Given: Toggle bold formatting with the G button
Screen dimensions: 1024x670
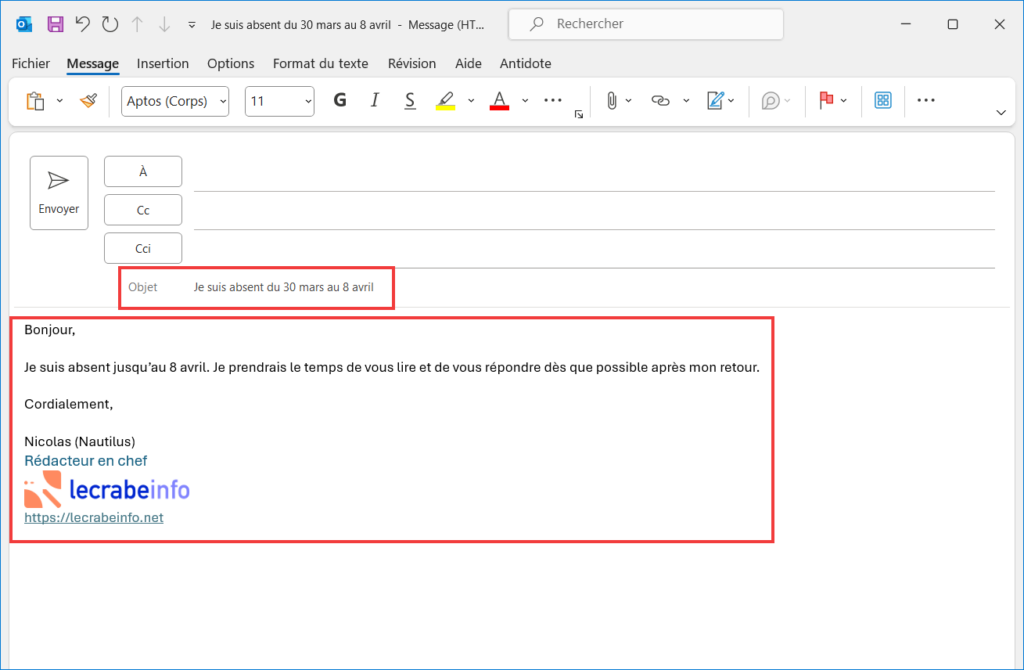Looking at the screenshot, I should pos(340,100).
